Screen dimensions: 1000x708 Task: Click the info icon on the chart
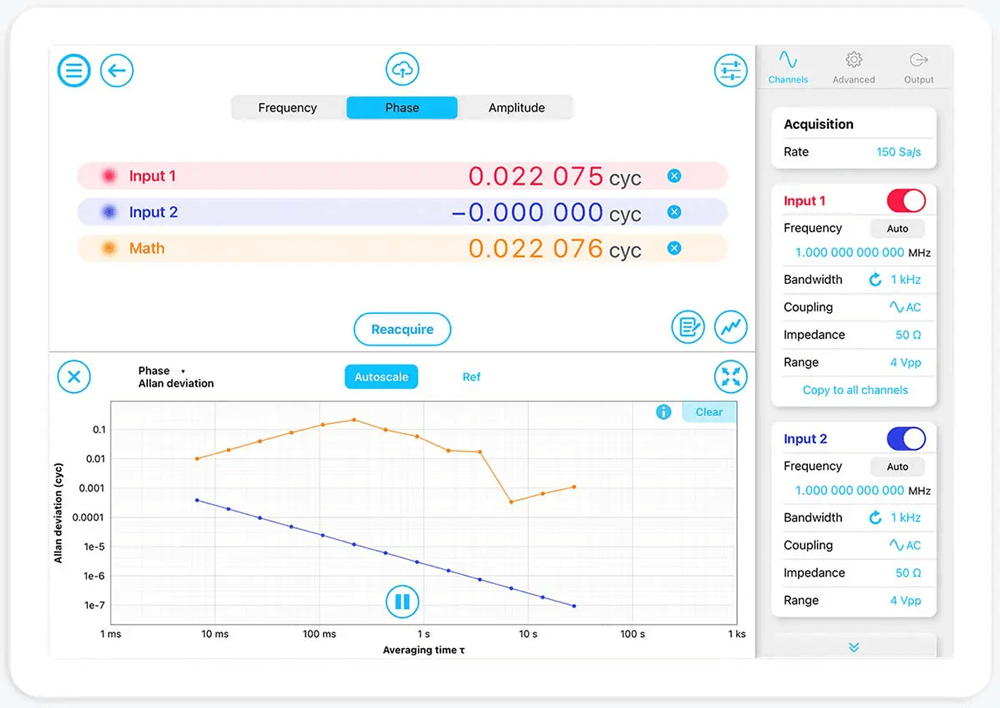[663, 411]
